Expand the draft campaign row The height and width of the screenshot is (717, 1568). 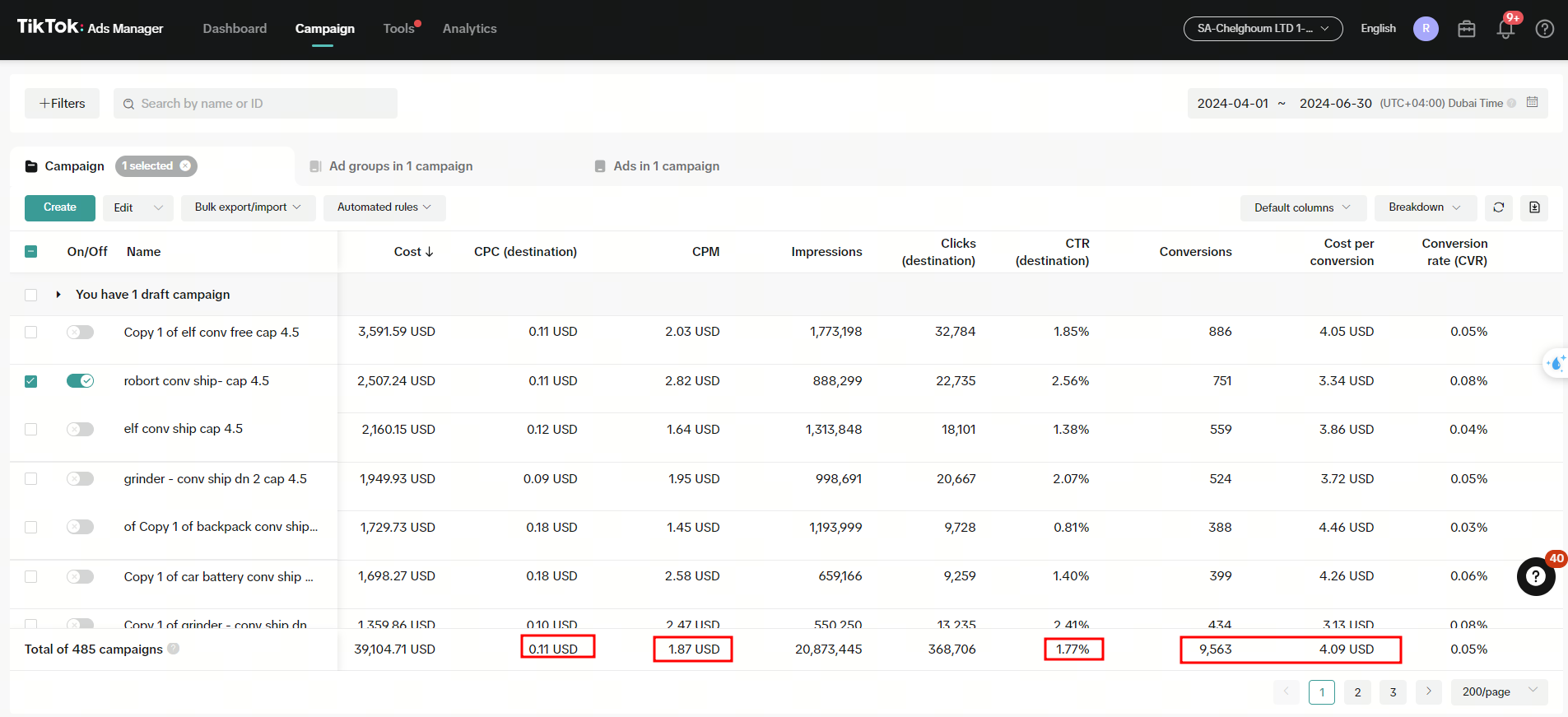coord(58,295)
